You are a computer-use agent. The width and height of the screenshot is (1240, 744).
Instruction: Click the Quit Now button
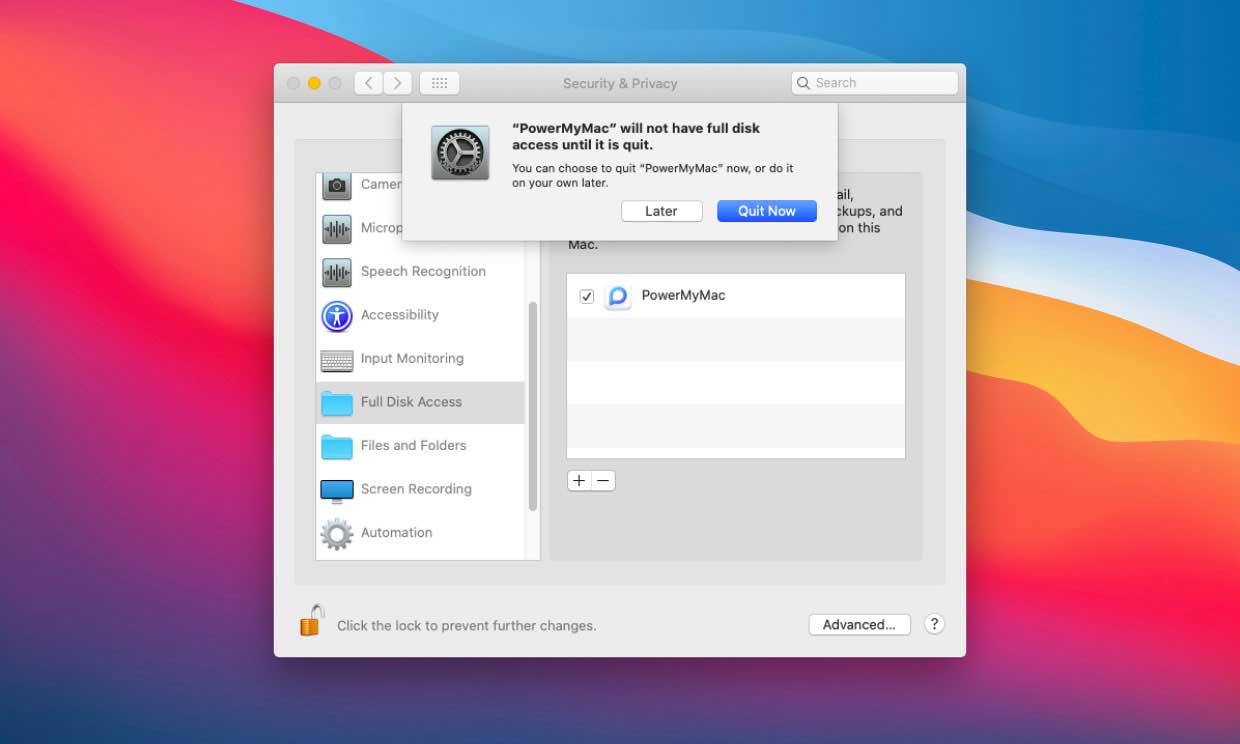click(x=767, y=211)
